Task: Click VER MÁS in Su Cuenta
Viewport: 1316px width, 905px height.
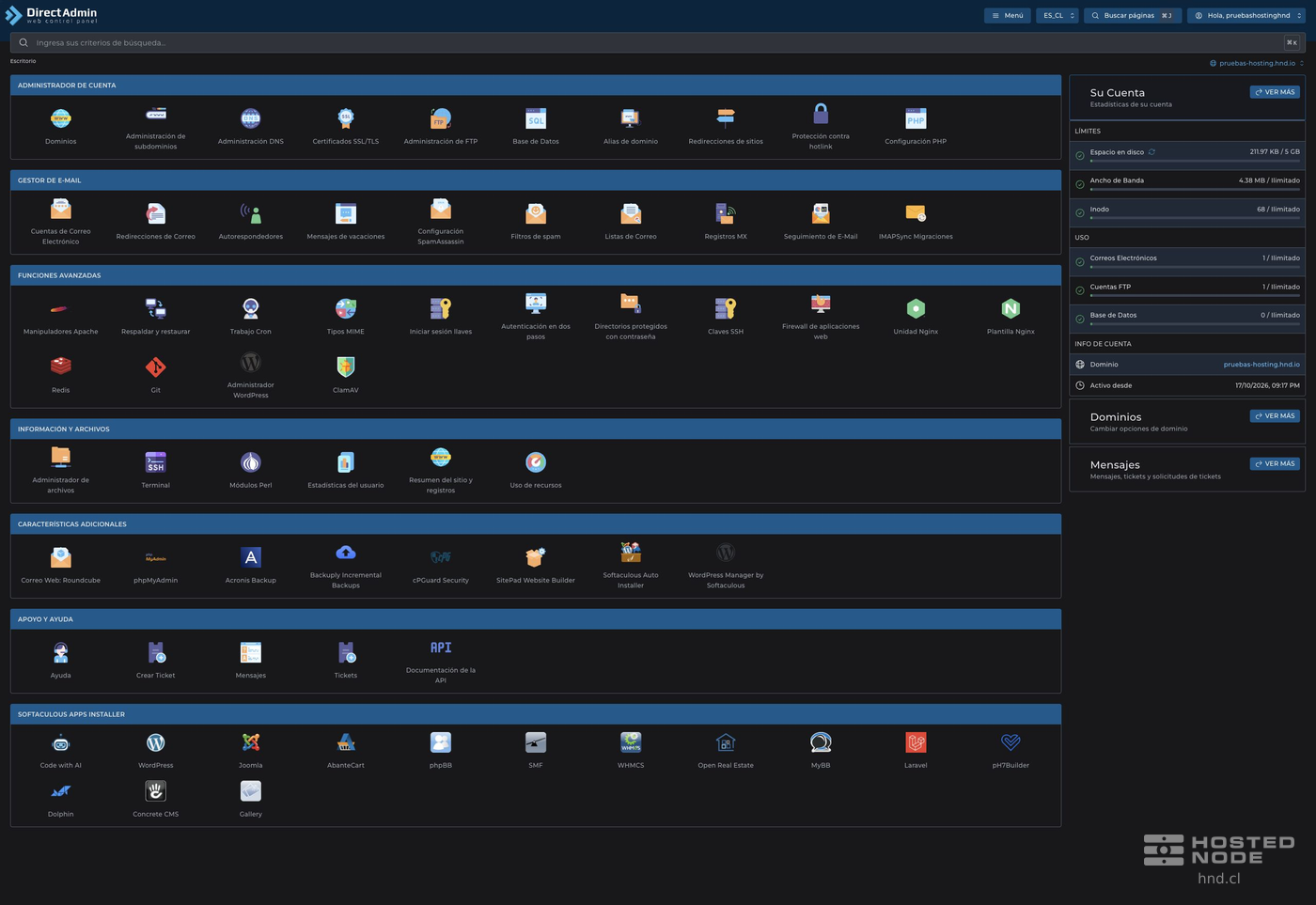Action: click(1275, 92)
